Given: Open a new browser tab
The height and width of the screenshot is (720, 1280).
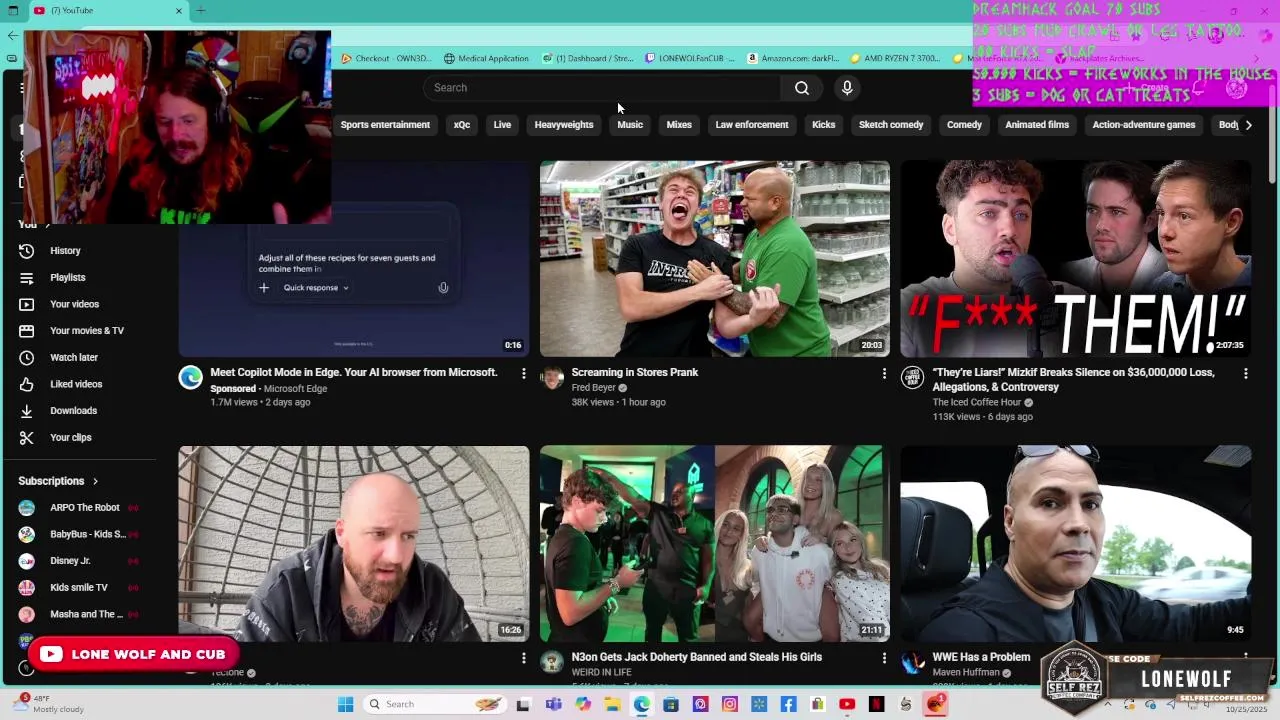Looking at the screenshot, I should pos(201,10).
